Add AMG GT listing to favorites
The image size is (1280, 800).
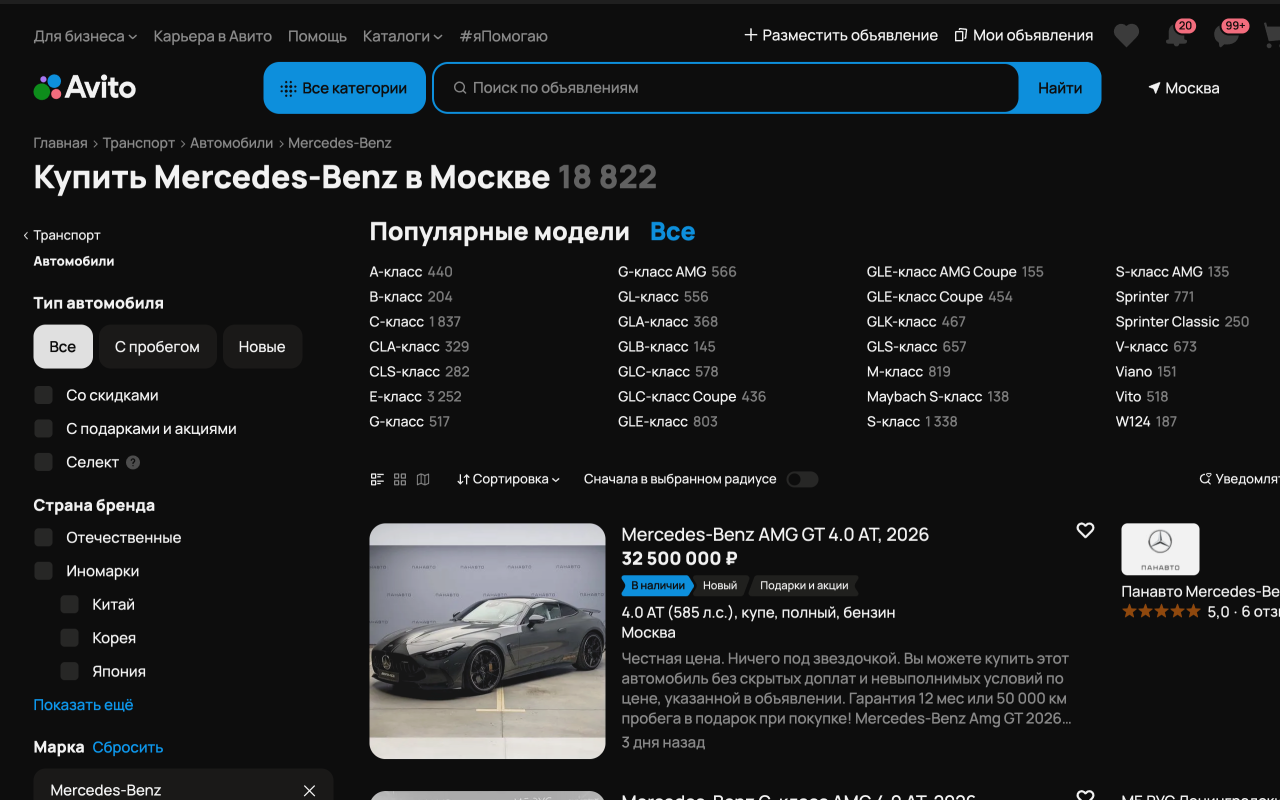(1085, 531)
